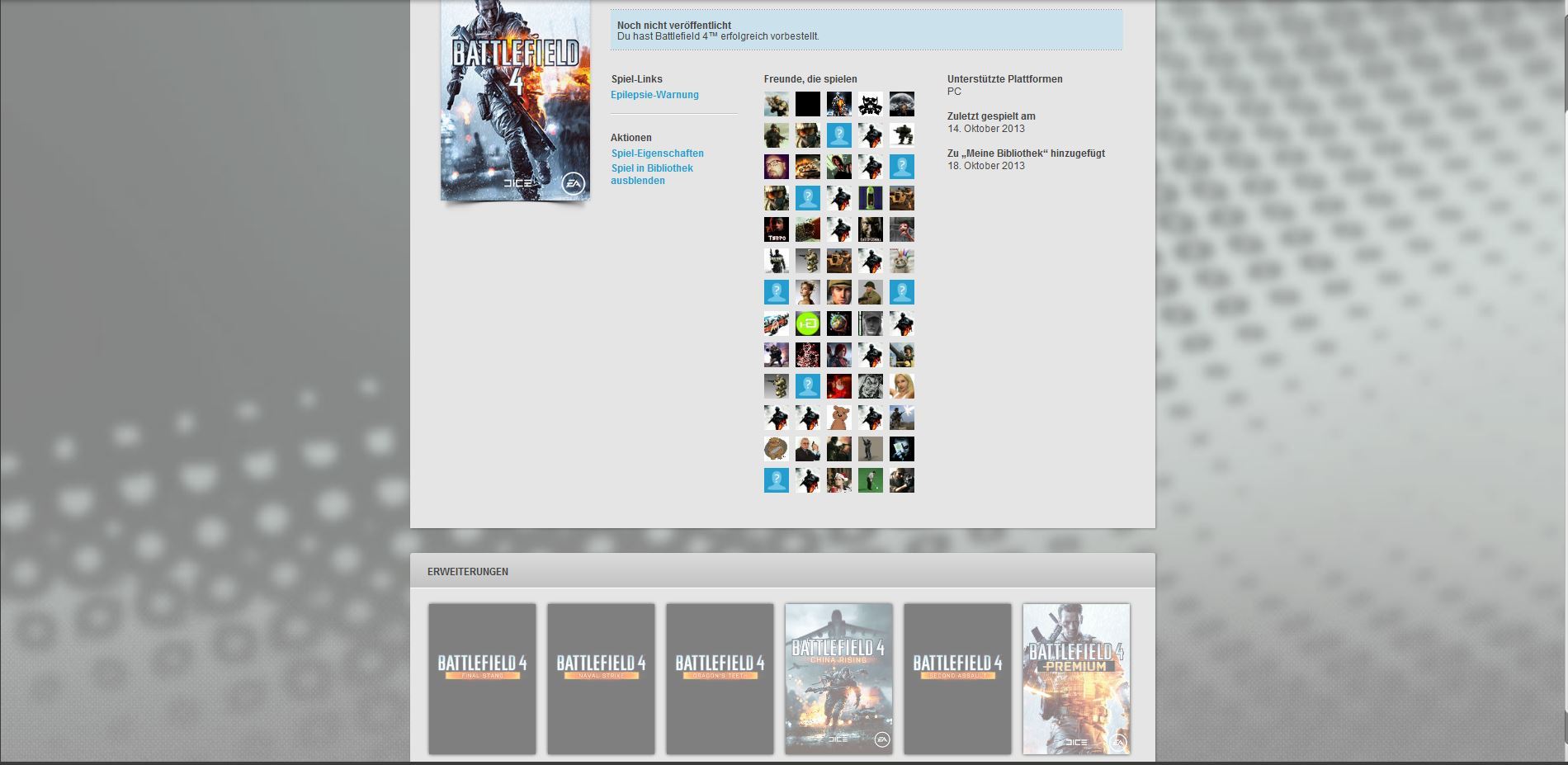Select the Second Assault expansion tile

(x=957, y=678)
